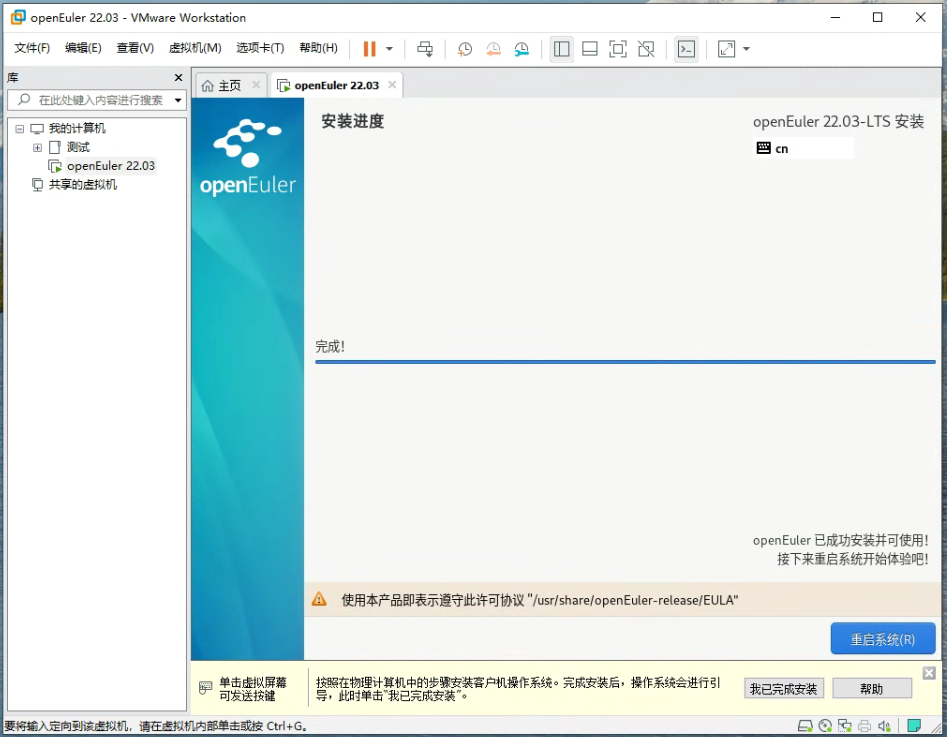Take a snapshot of this virtual machine
The height and width of the screenshot is (737, 947).
464,49
